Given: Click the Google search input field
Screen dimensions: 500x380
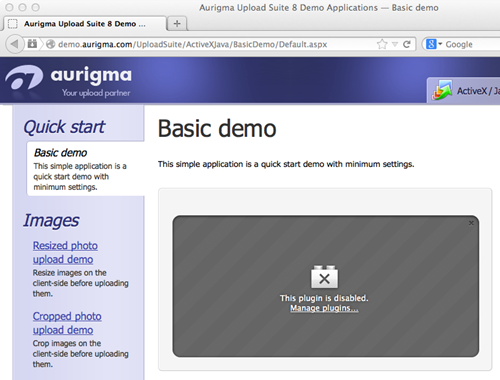Looking at the screenshot, I should 473,44.
